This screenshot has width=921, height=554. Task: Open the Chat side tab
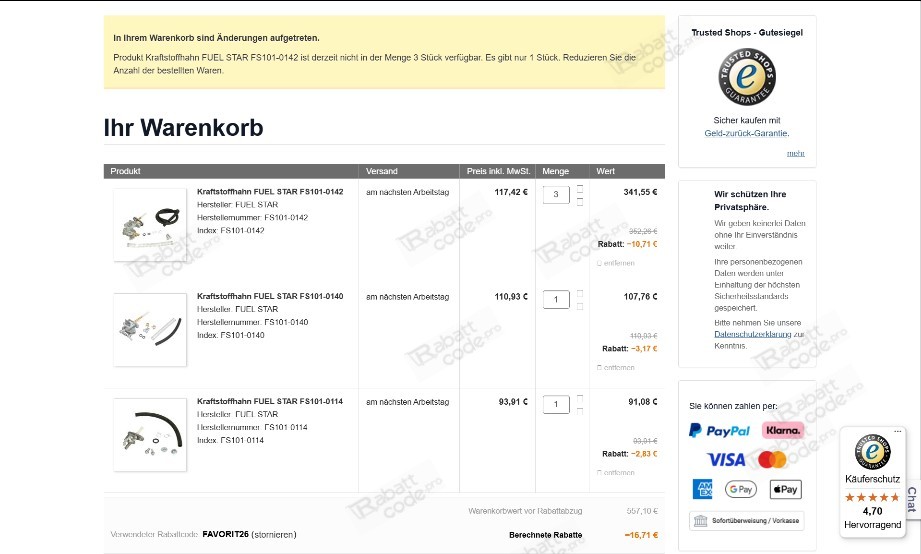pyautogui.click(x=912, y=499)
